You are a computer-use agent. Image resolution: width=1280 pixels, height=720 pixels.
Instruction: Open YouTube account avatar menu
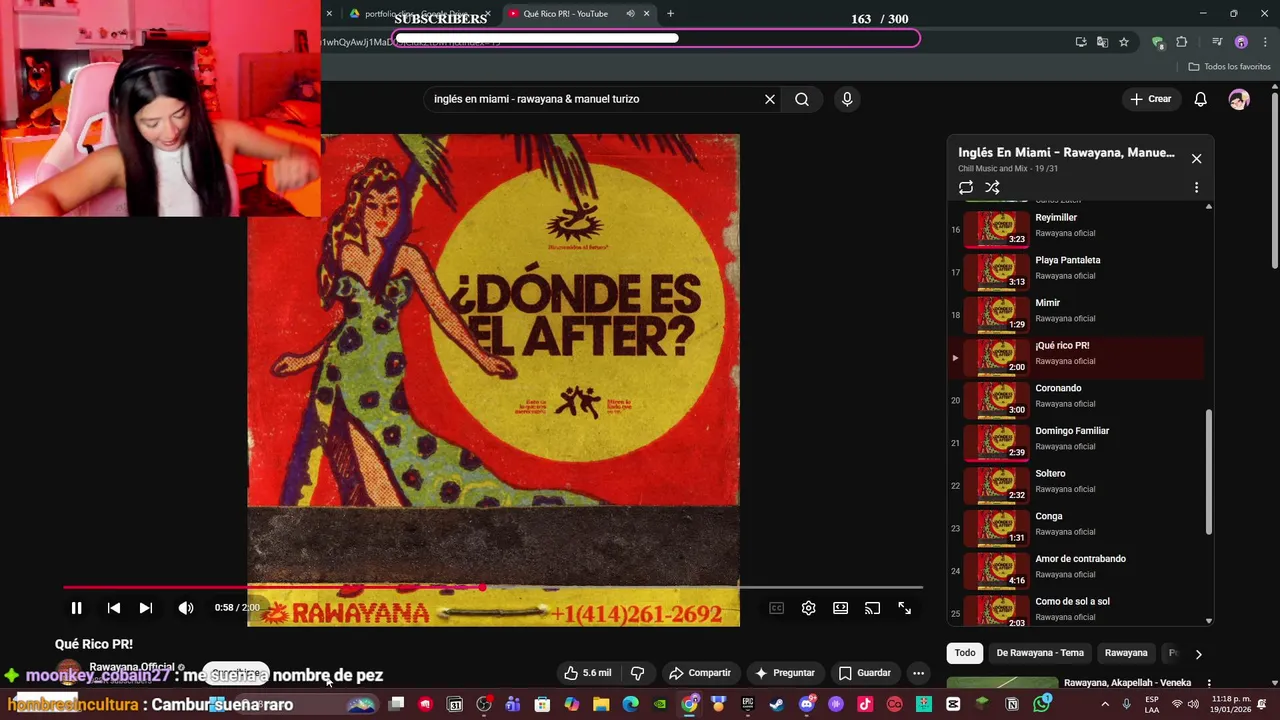(x=1239, y=99)
